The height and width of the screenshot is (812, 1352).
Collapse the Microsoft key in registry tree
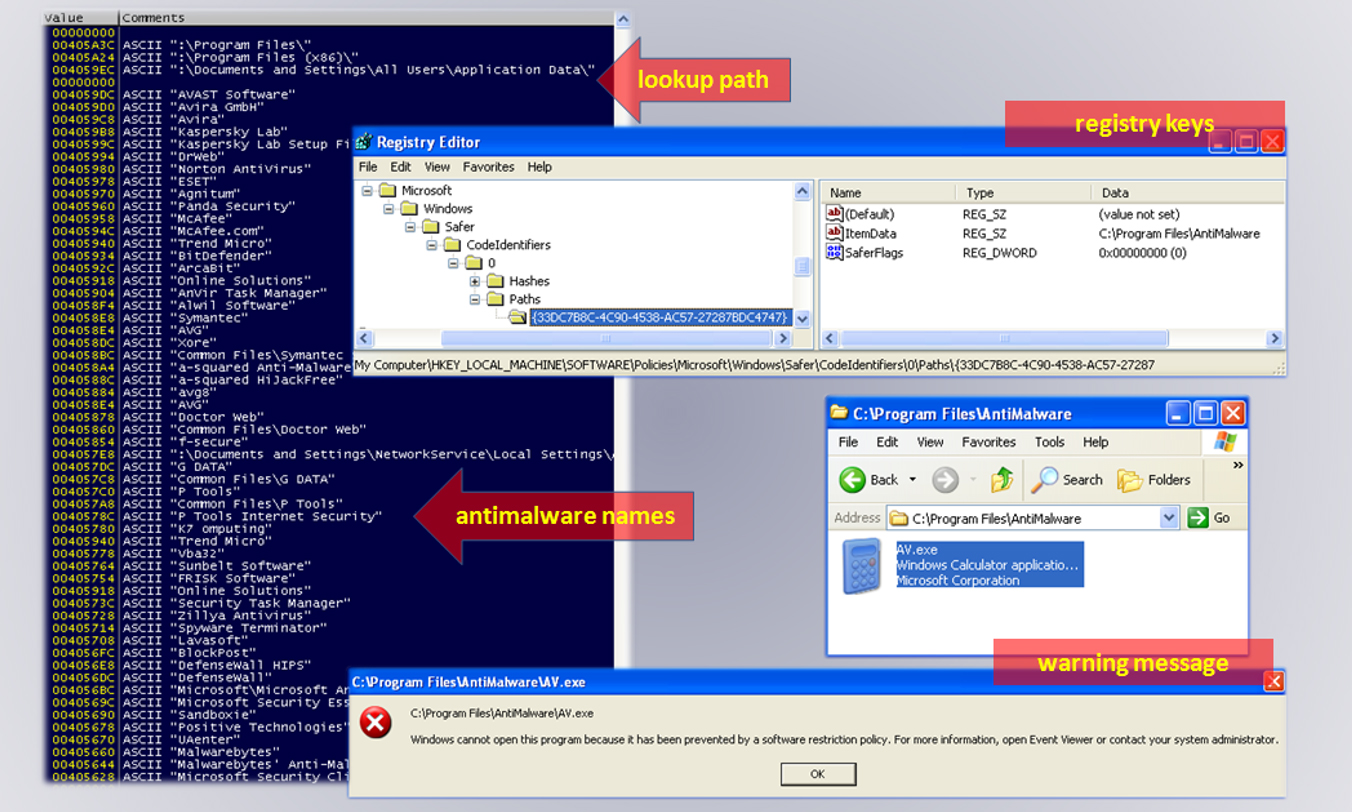367,190
